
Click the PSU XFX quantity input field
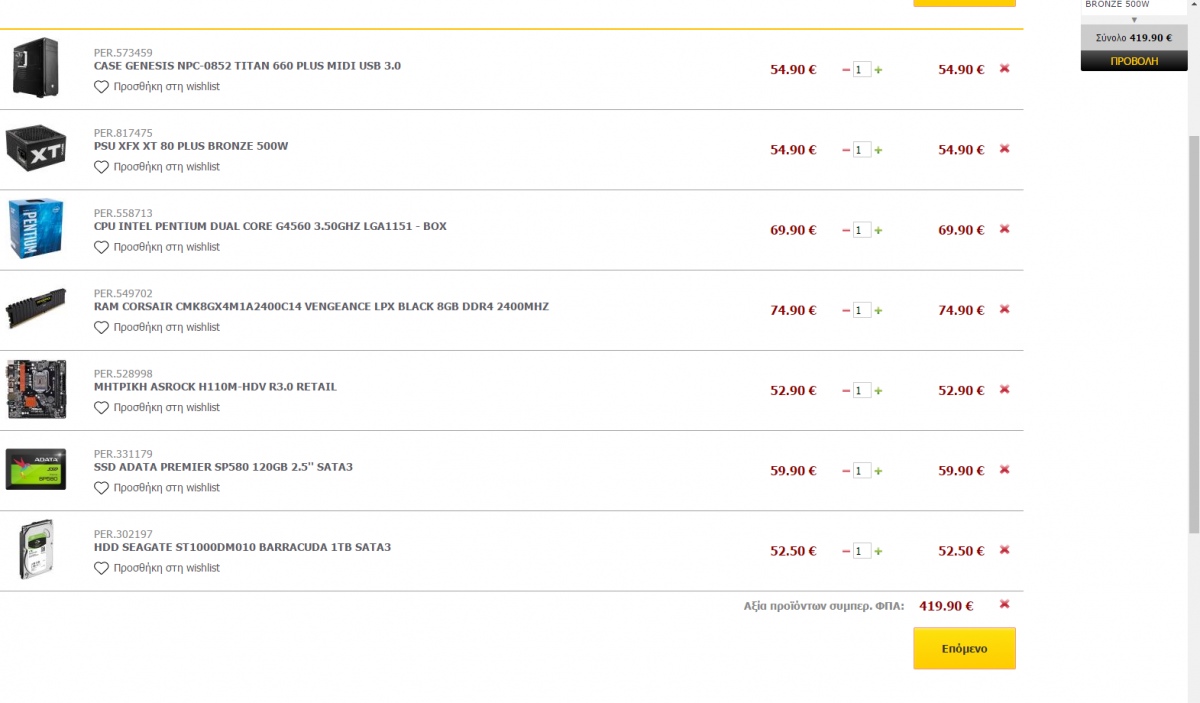[x=862, y=150]
